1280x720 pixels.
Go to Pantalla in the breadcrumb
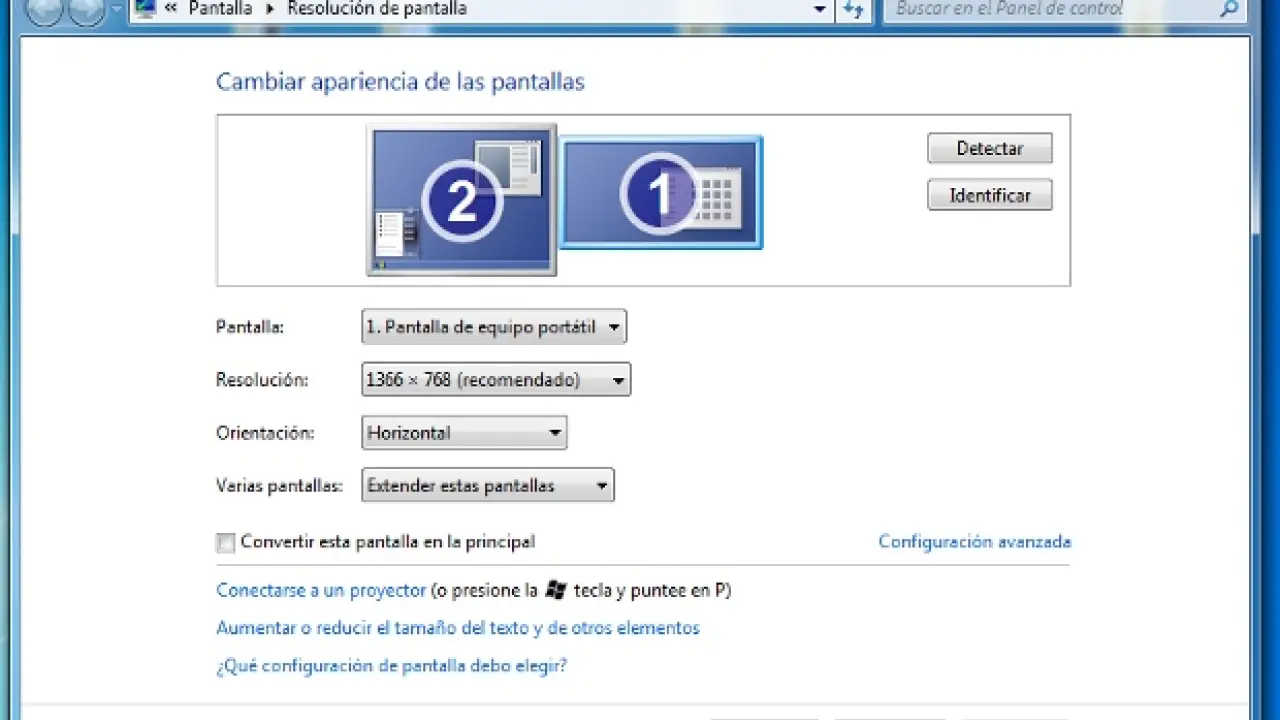coord(220,9)
